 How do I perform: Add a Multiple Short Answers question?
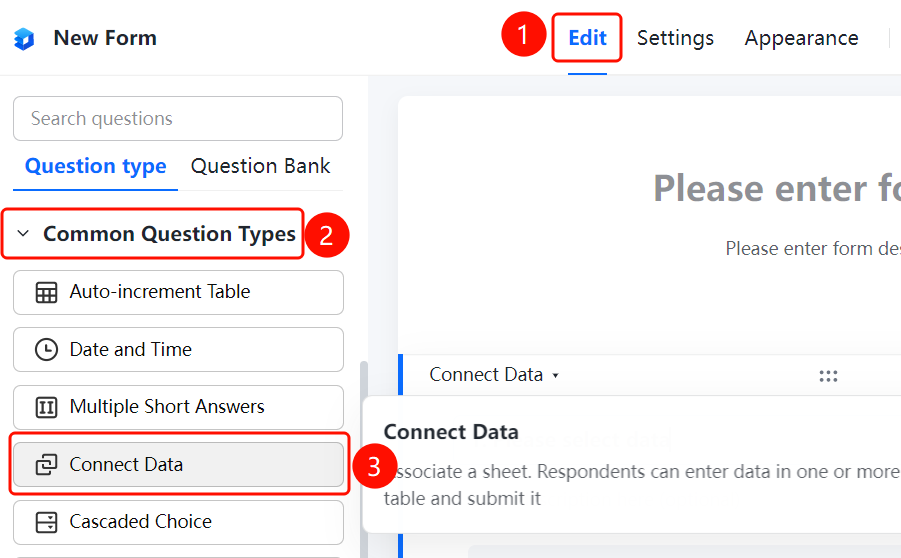[178, 407]
